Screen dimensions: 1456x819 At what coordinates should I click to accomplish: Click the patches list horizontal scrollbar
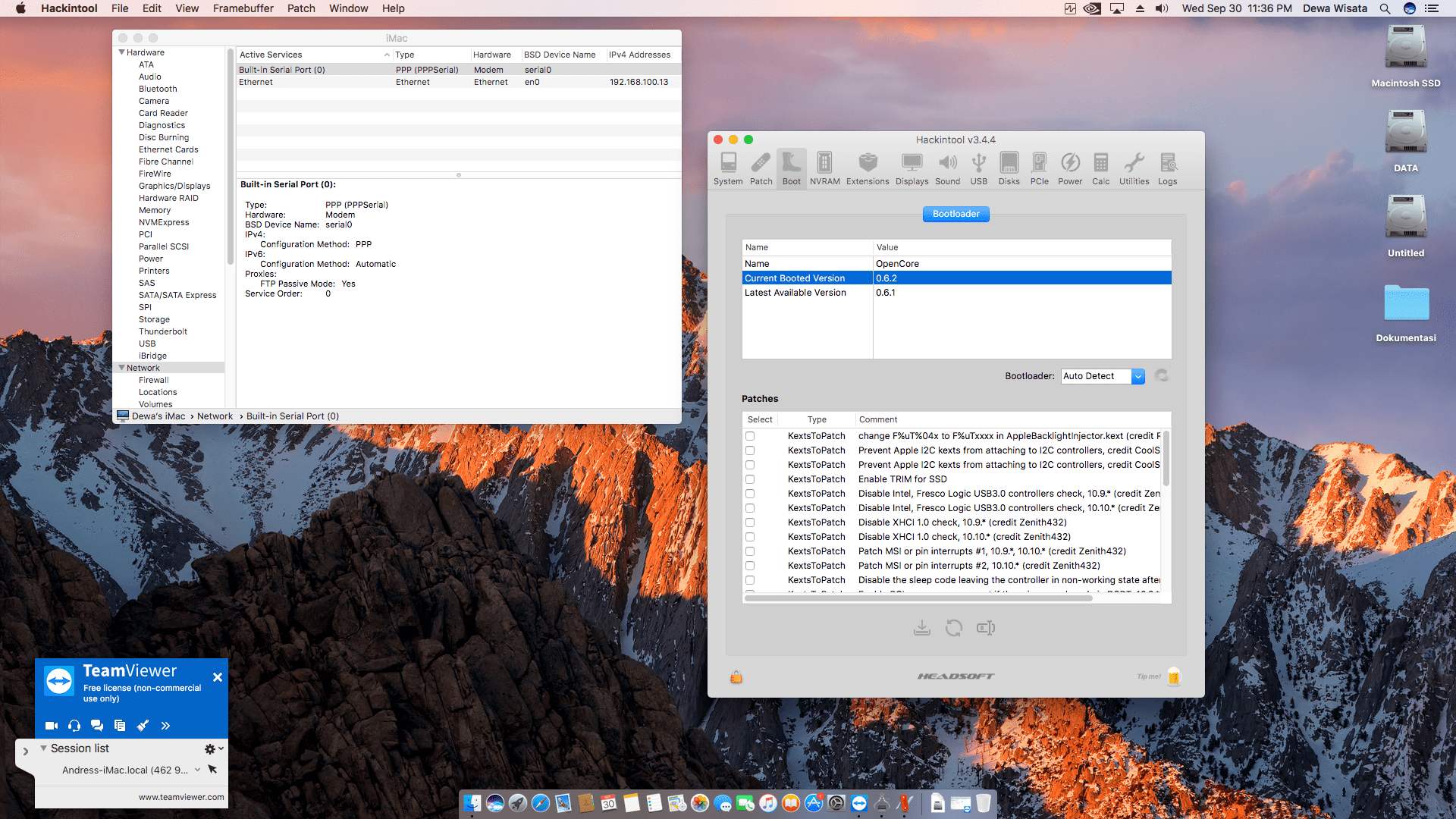(918, 598)
